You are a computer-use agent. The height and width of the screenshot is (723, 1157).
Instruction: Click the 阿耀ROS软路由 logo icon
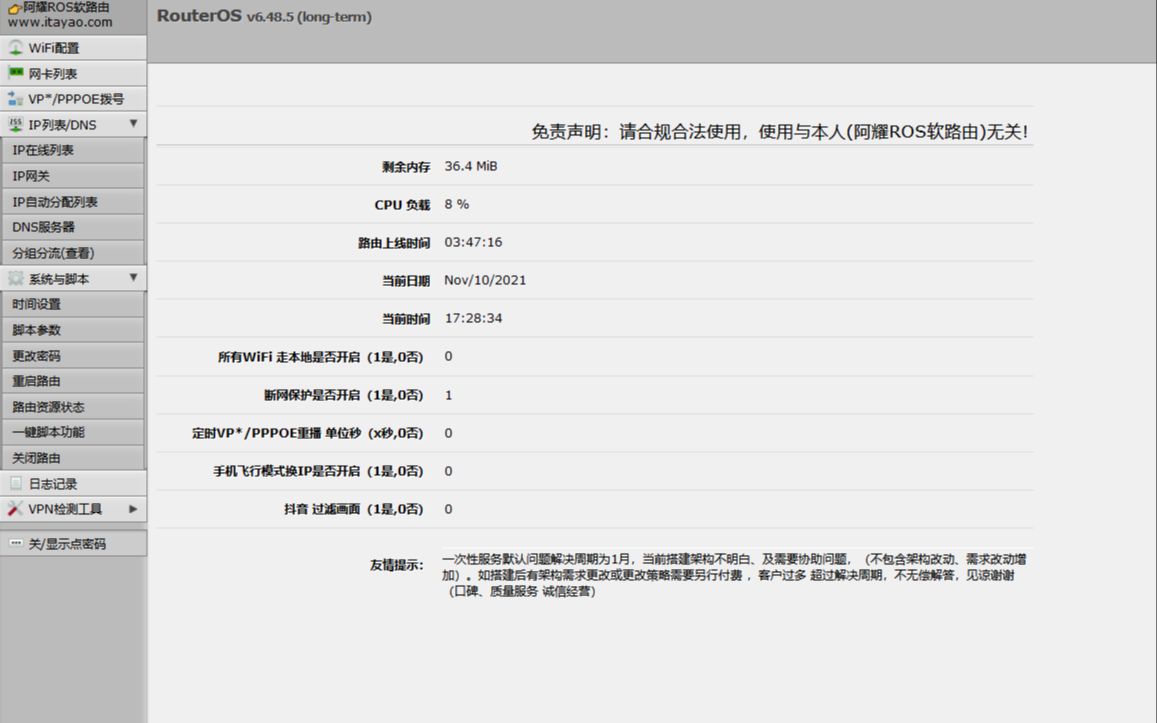click(14, 9)
